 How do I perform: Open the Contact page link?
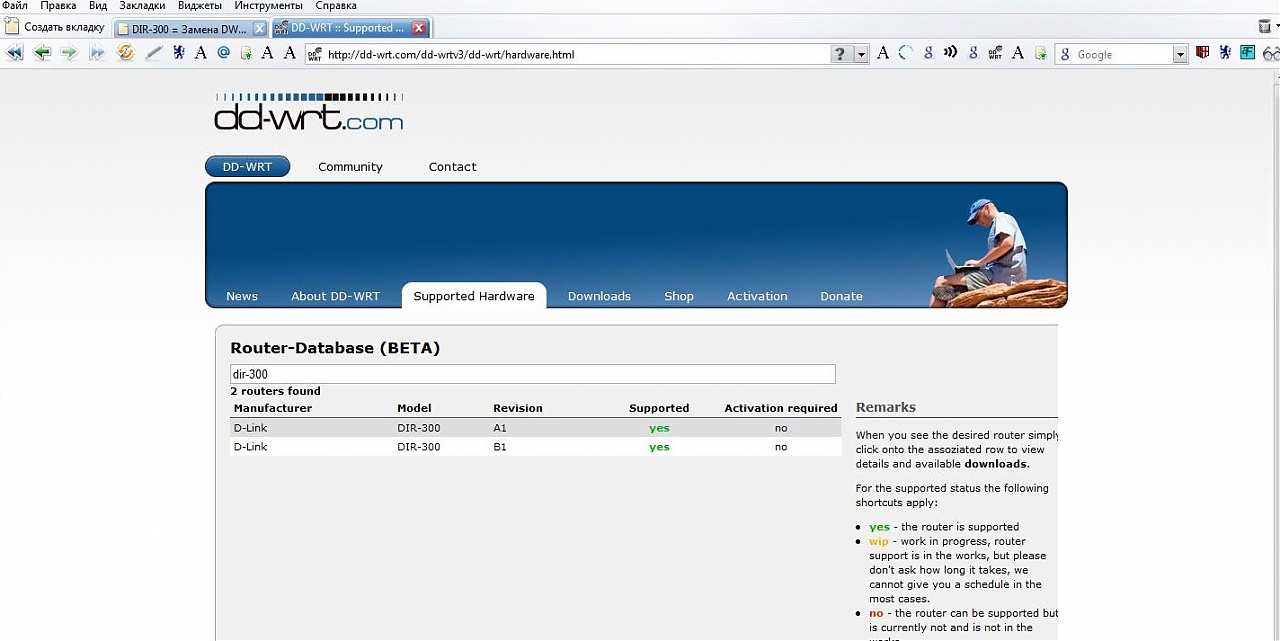coord(452,167)
